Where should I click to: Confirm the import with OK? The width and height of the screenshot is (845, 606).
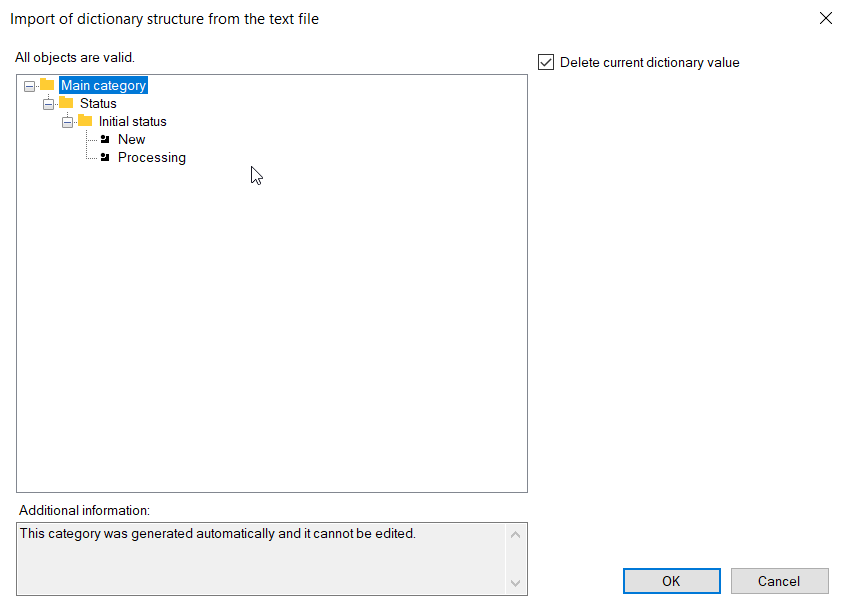671,581
